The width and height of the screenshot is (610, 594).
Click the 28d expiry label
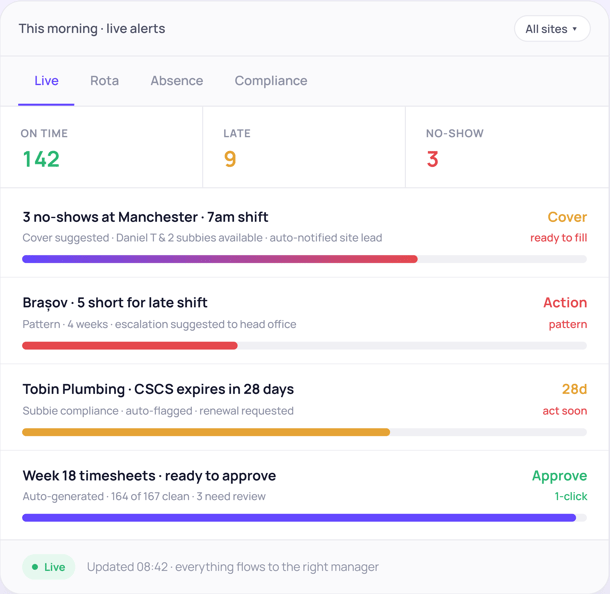tap(574, 389)
